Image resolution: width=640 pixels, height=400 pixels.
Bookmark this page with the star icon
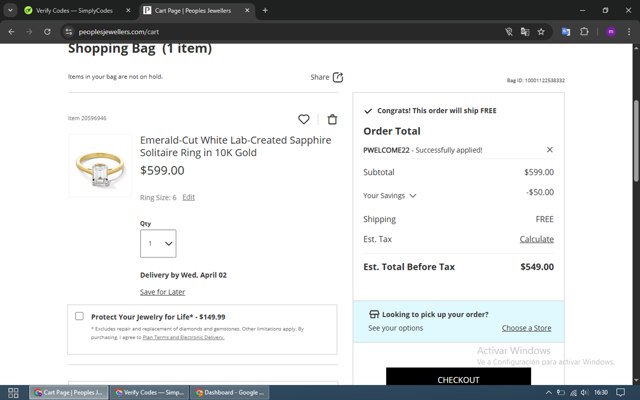541,32
